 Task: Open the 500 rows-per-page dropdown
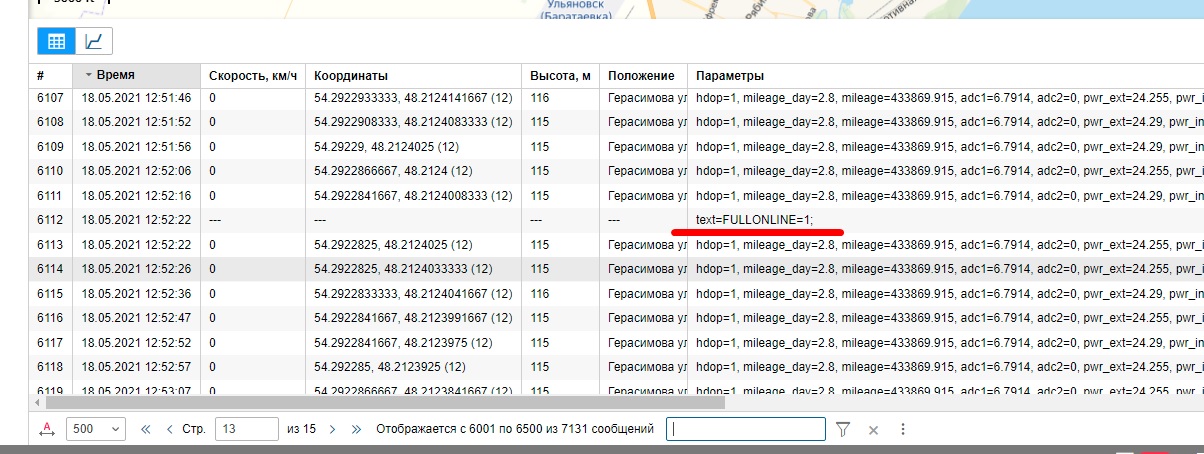pyautogui.click(x=96, y=429)
